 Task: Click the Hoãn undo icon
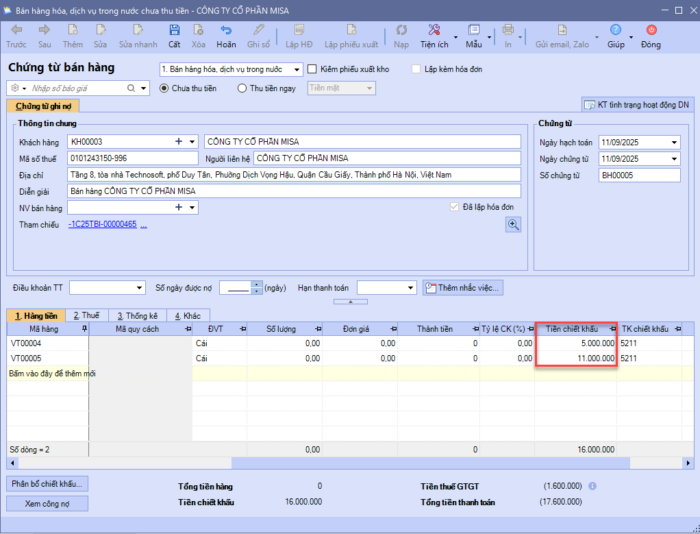(226, 30)
